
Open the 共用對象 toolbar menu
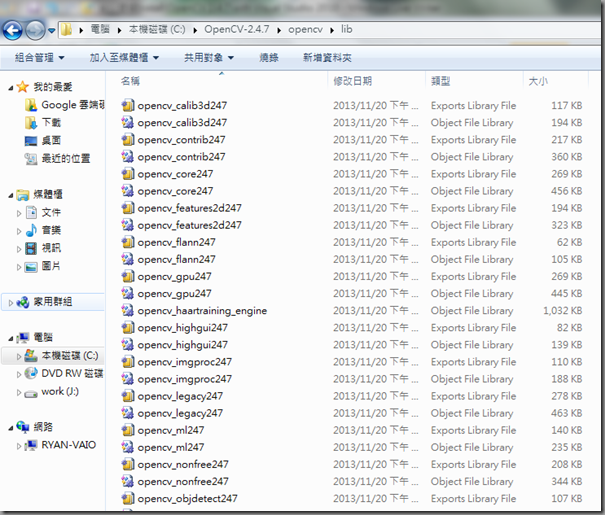pos(209,58)
